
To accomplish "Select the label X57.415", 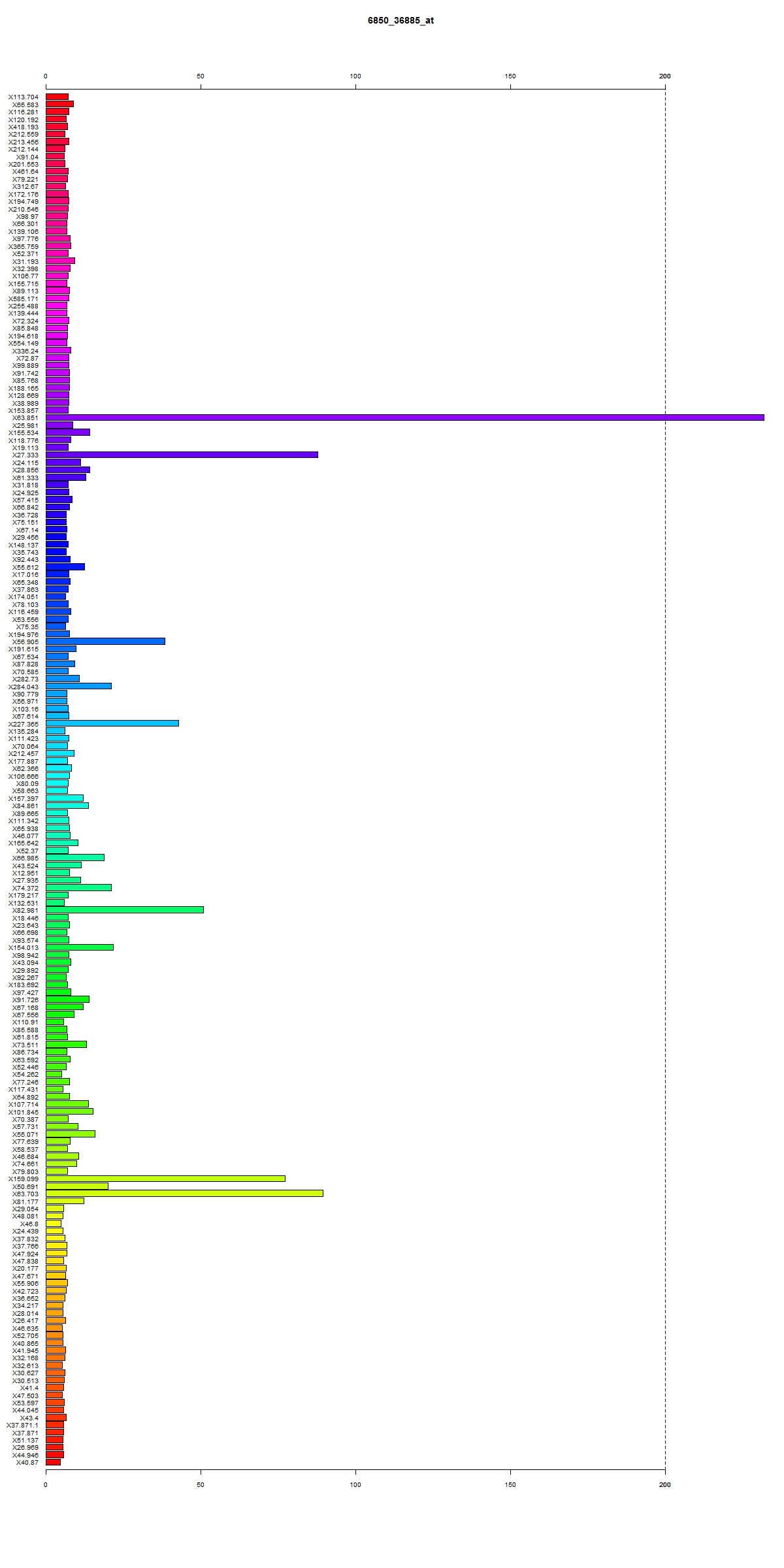I will [x=25, y=500].
